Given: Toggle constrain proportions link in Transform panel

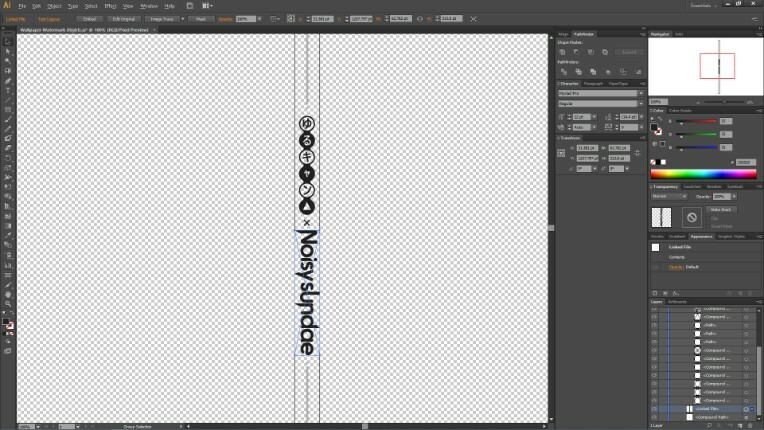Looking at the screenshot, I should pos(637,153).
